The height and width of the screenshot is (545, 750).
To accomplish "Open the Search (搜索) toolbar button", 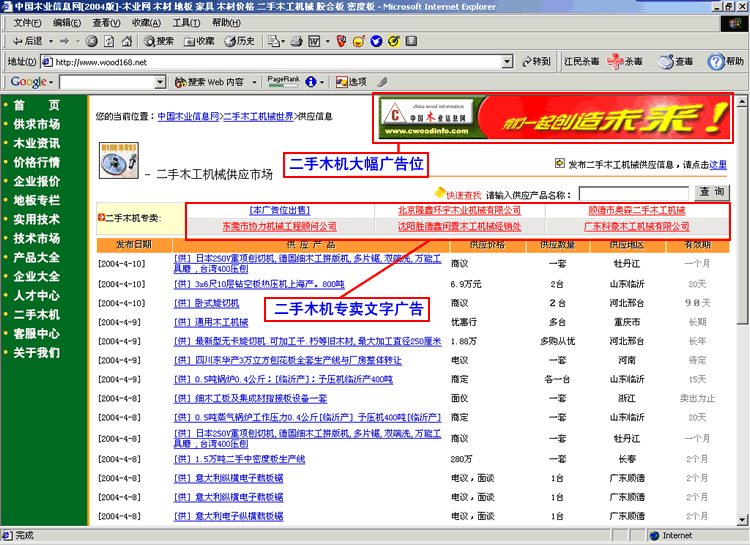I will pos(158,41).
